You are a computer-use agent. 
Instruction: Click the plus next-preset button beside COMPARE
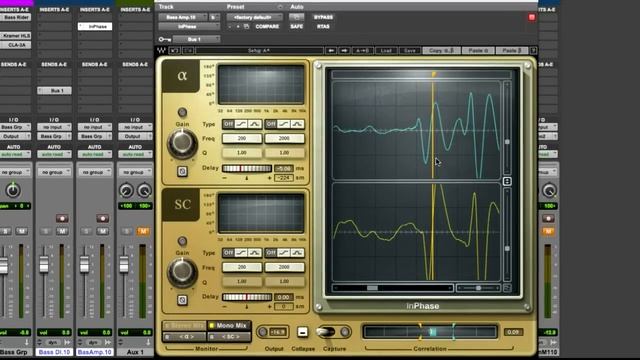[x=238, y=27]
